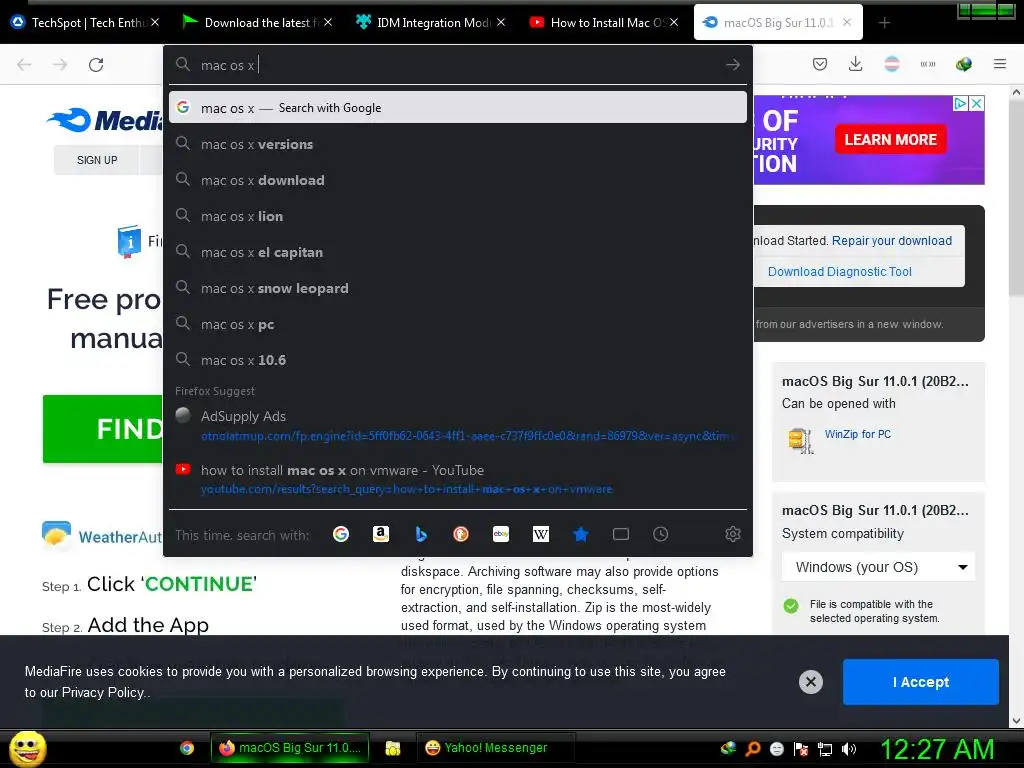Reload the current page

click(96, 65)
